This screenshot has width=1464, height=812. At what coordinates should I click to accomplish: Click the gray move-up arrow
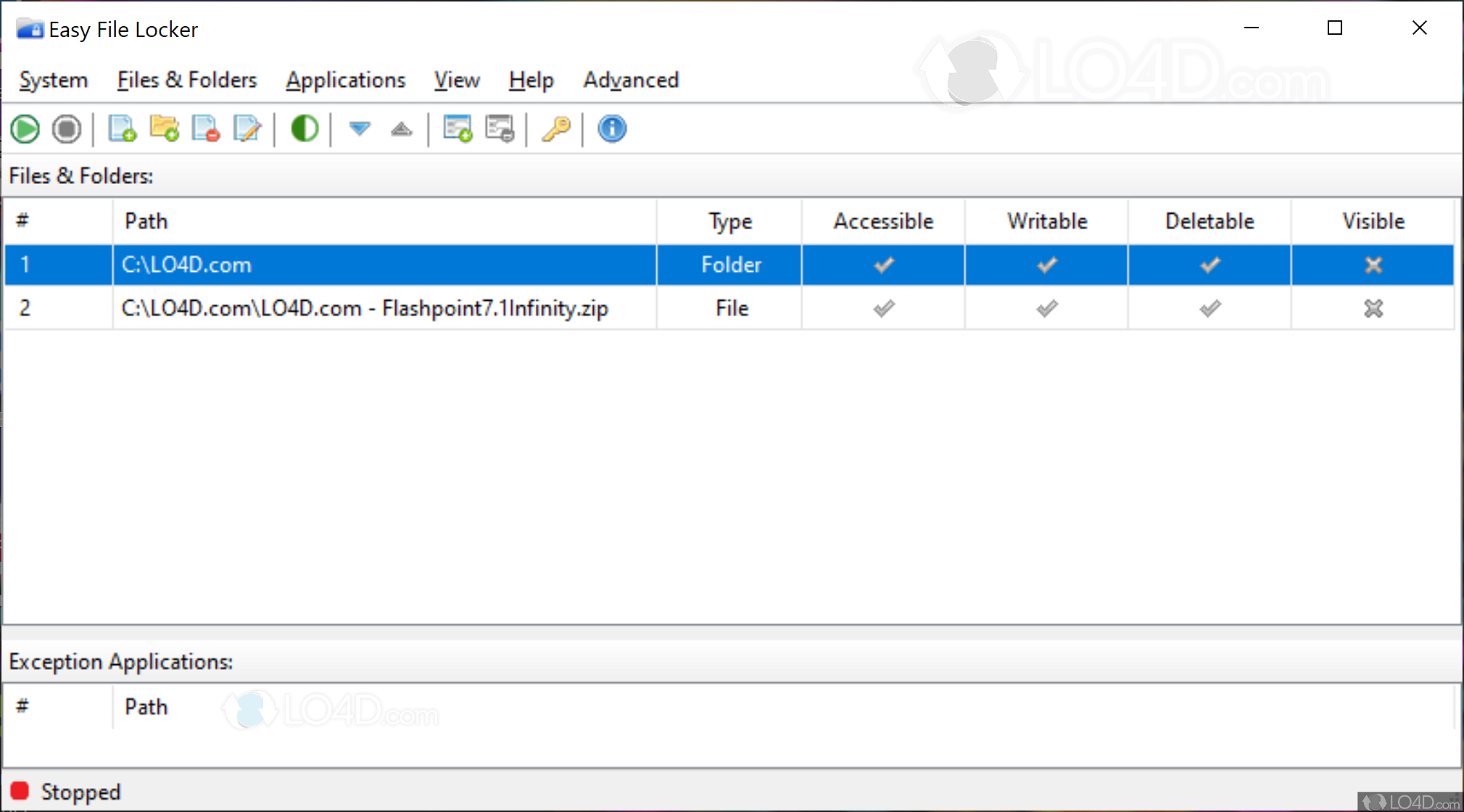tap(401, 130)
